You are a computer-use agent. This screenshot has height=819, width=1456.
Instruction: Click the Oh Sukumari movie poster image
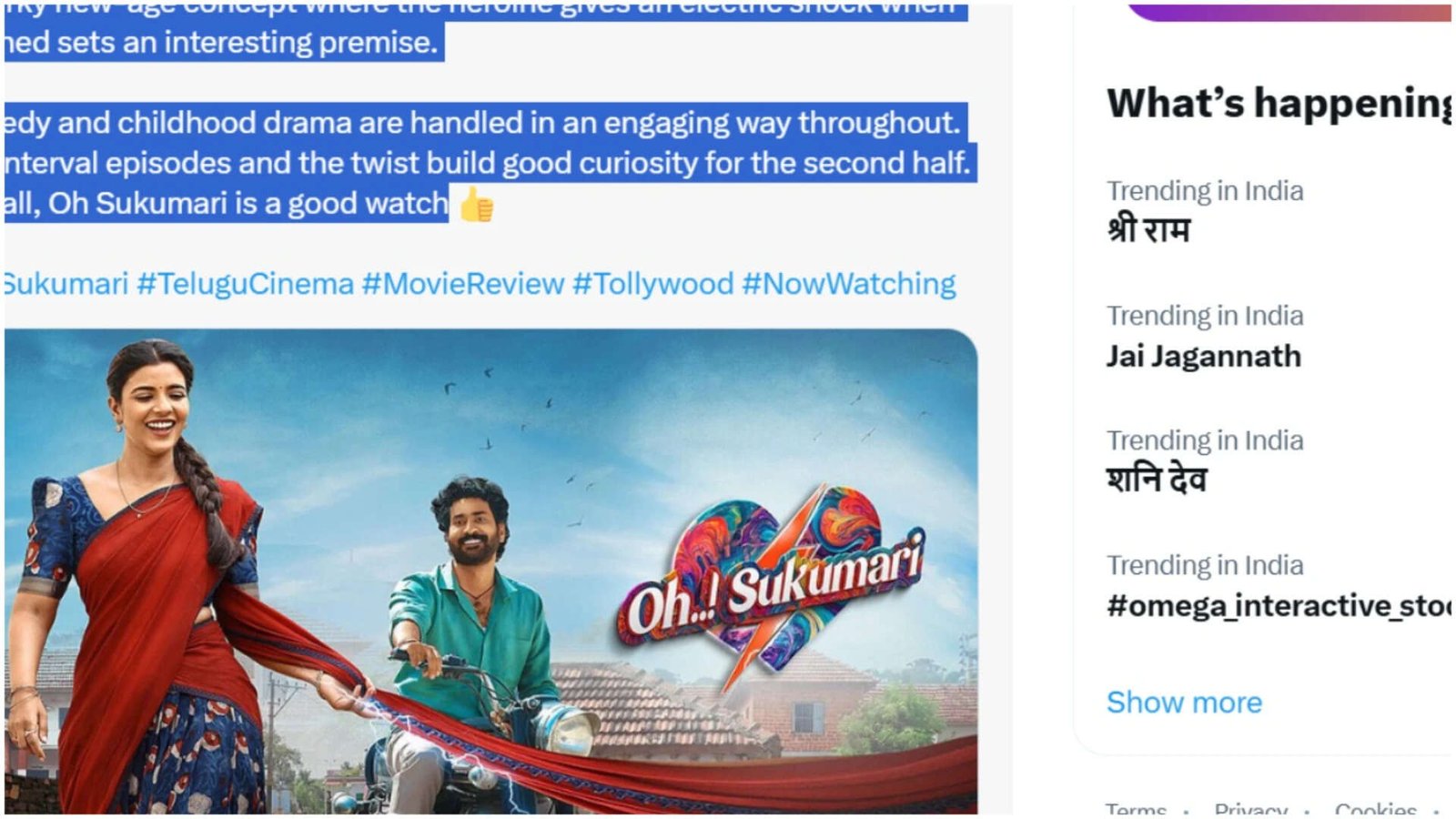(491, 571)
